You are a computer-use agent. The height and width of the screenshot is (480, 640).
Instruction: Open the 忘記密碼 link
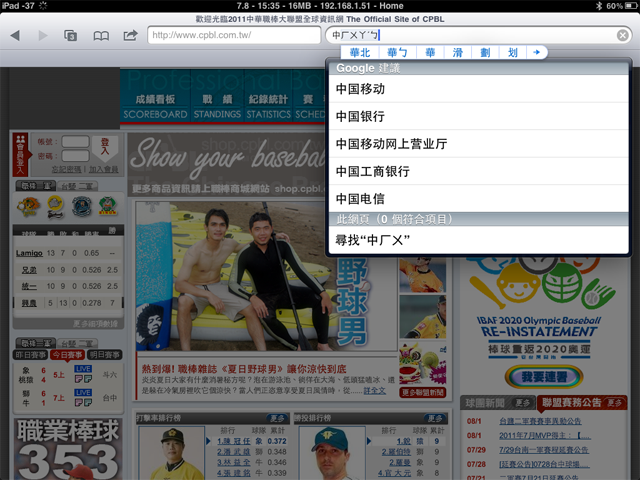pyautogui.click(x=66, y=169)
